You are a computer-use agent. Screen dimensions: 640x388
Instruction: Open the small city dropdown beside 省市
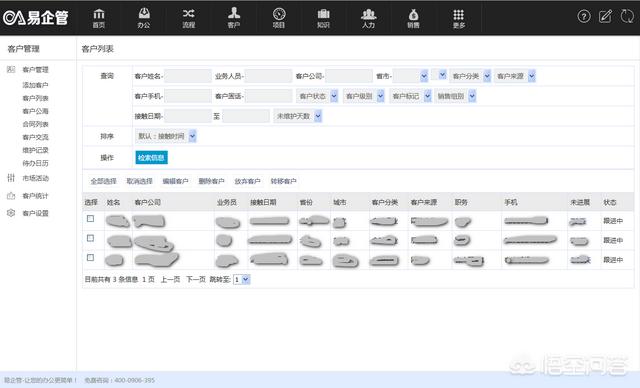click(x=439, y=75)
